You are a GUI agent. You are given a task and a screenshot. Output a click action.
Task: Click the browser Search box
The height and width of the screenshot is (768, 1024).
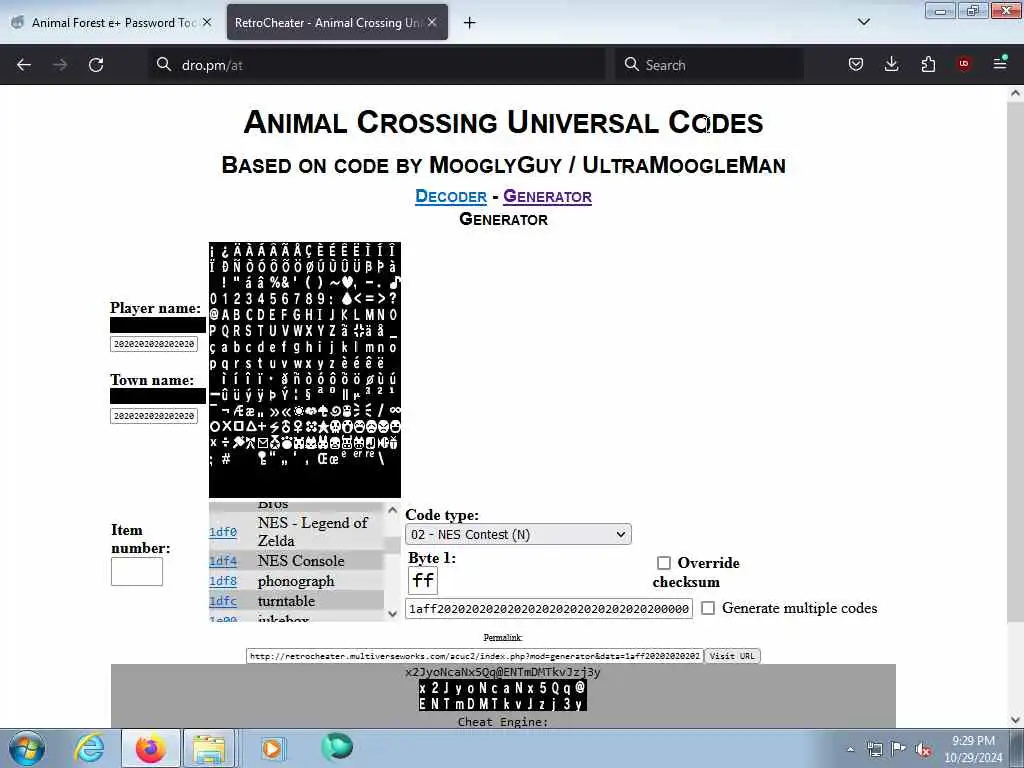click(x=709, y=65)
